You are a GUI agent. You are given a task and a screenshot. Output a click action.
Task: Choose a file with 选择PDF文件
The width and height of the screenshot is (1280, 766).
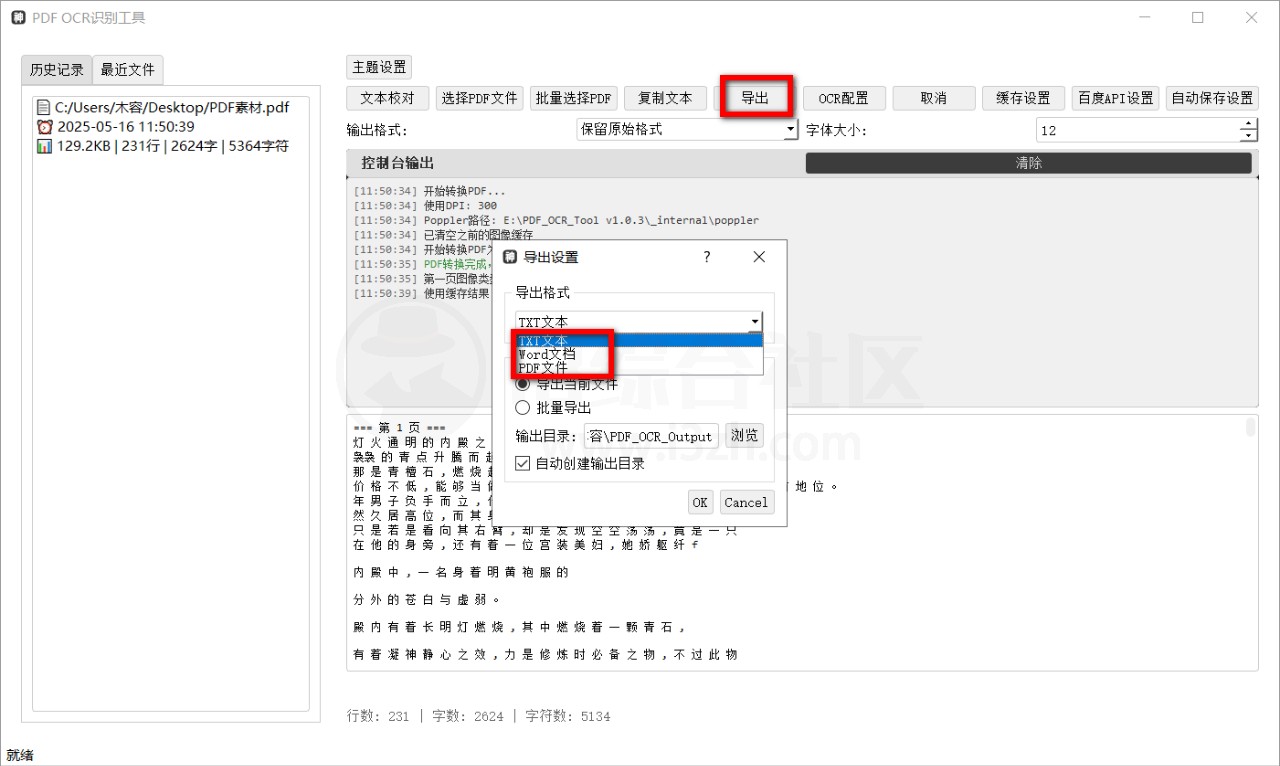479,98
